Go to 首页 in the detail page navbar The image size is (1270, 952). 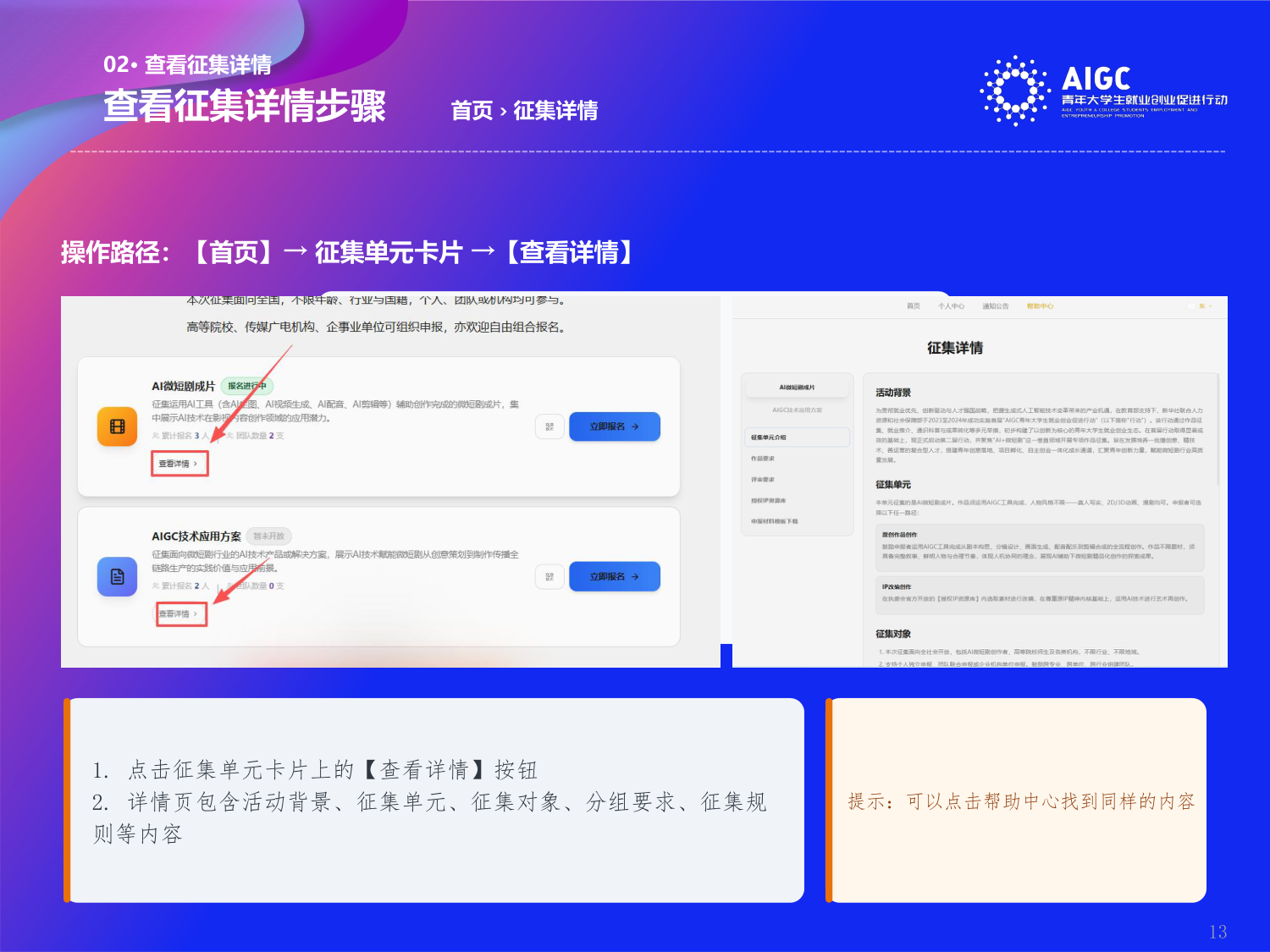point(913,306)
